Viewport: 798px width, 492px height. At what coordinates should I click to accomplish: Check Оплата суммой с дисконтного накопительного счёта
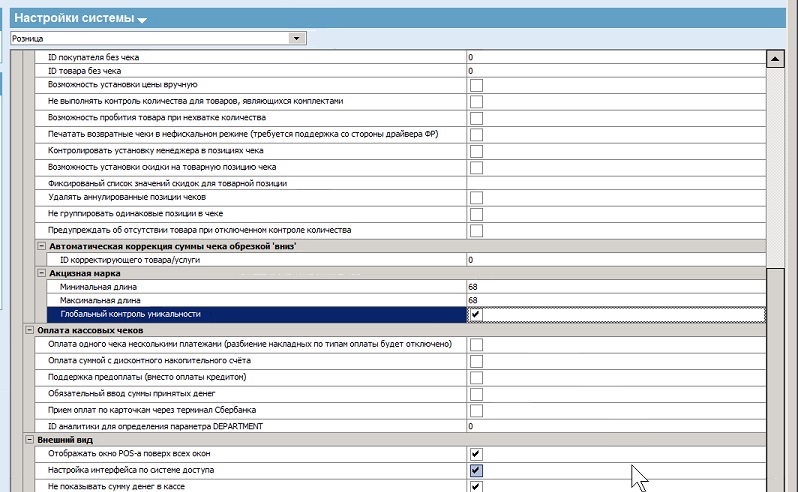pos(476,361)
